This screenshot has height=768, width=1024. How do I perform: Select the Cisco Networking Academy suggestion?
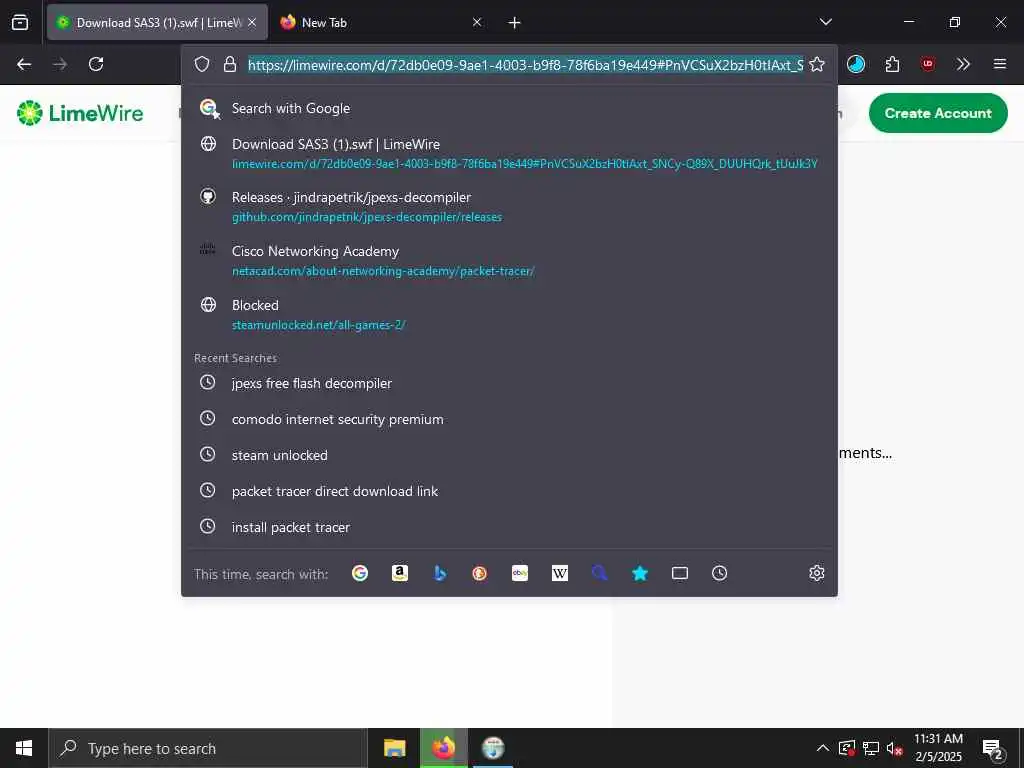pos(509,261)
